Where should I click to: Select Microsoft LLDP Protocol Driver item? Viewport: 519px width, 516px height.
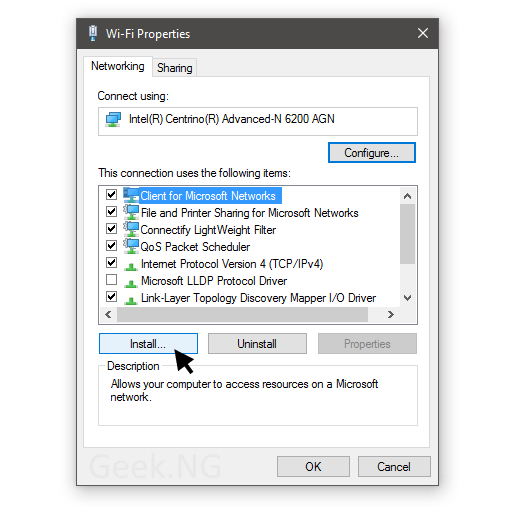pos(214,281)
